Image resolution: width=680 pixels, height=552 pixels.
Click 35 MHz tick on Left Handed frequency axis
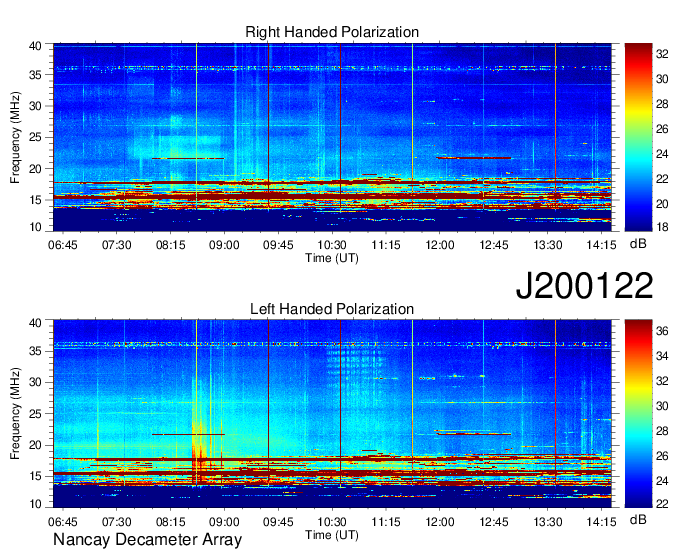click(x=35, y=351)
